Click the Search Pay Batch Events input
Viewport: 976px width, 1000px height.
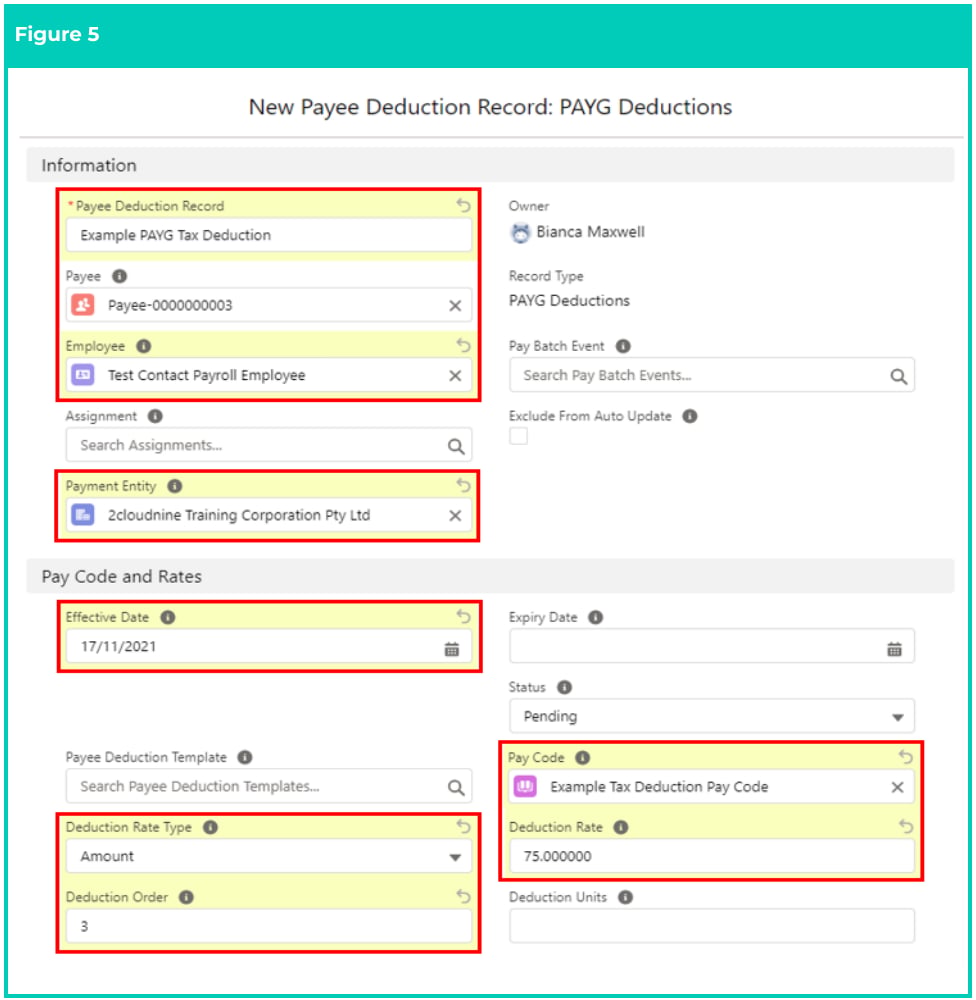[x=711, y=375]
